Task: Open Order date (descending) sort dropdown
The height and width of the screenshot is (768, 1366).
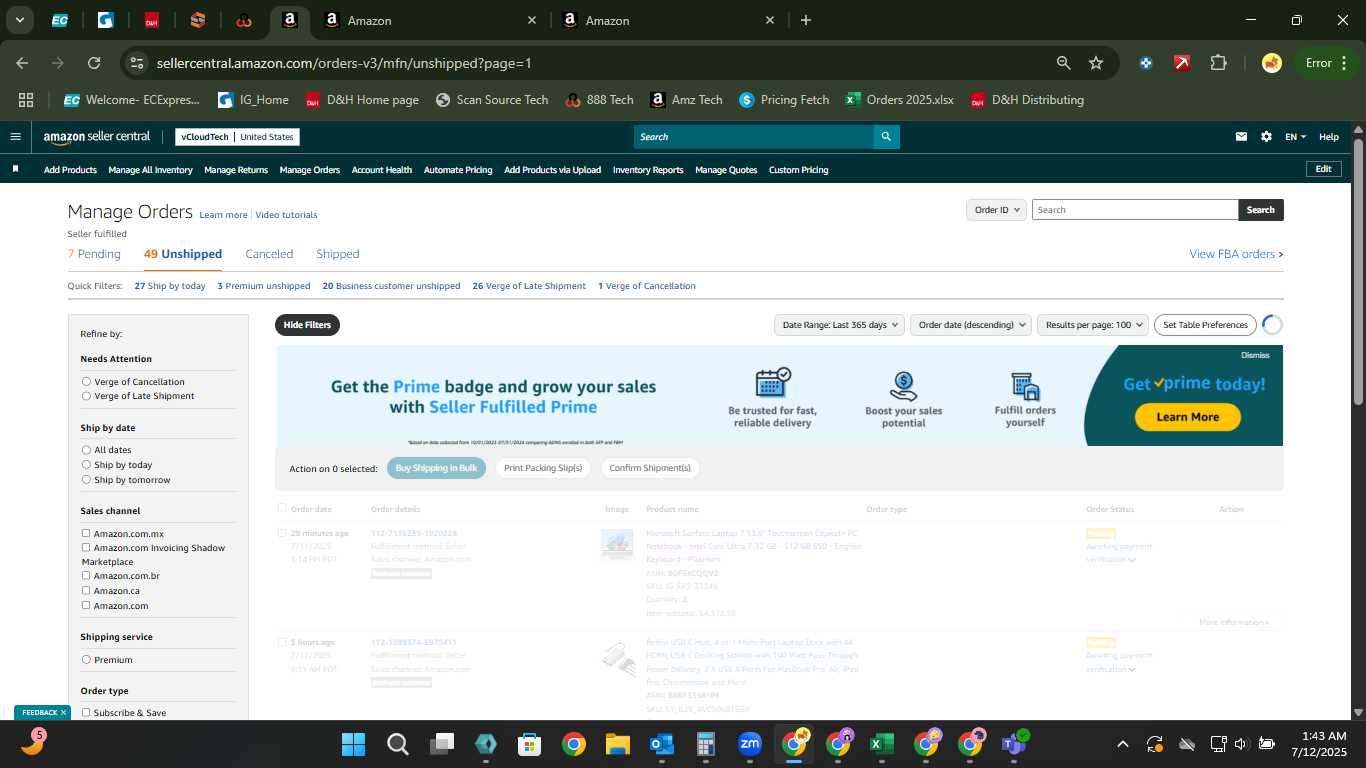Action: 970,325
